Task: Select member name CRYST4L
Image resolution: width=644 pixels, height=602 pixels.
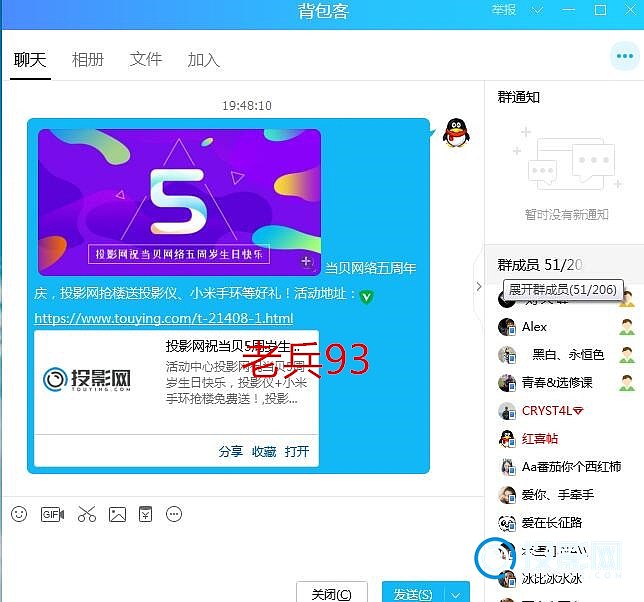Action: click(552, 411)
